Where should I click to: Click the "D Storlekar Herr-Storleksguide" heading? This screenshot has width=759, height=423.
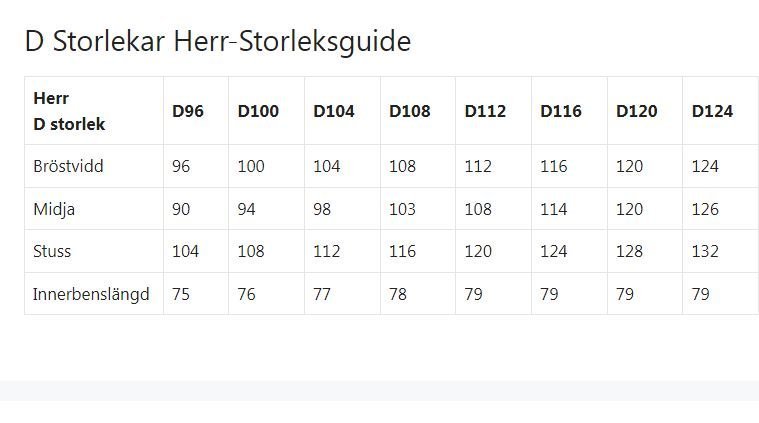(x=217, y=42)
